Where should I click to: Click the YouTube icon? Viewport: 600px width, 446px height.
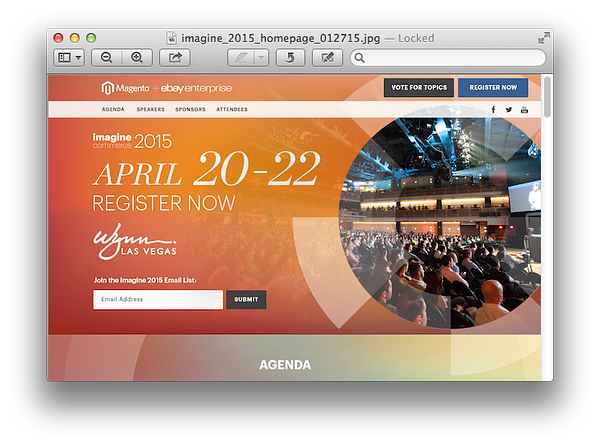click(x=524, y=110)
